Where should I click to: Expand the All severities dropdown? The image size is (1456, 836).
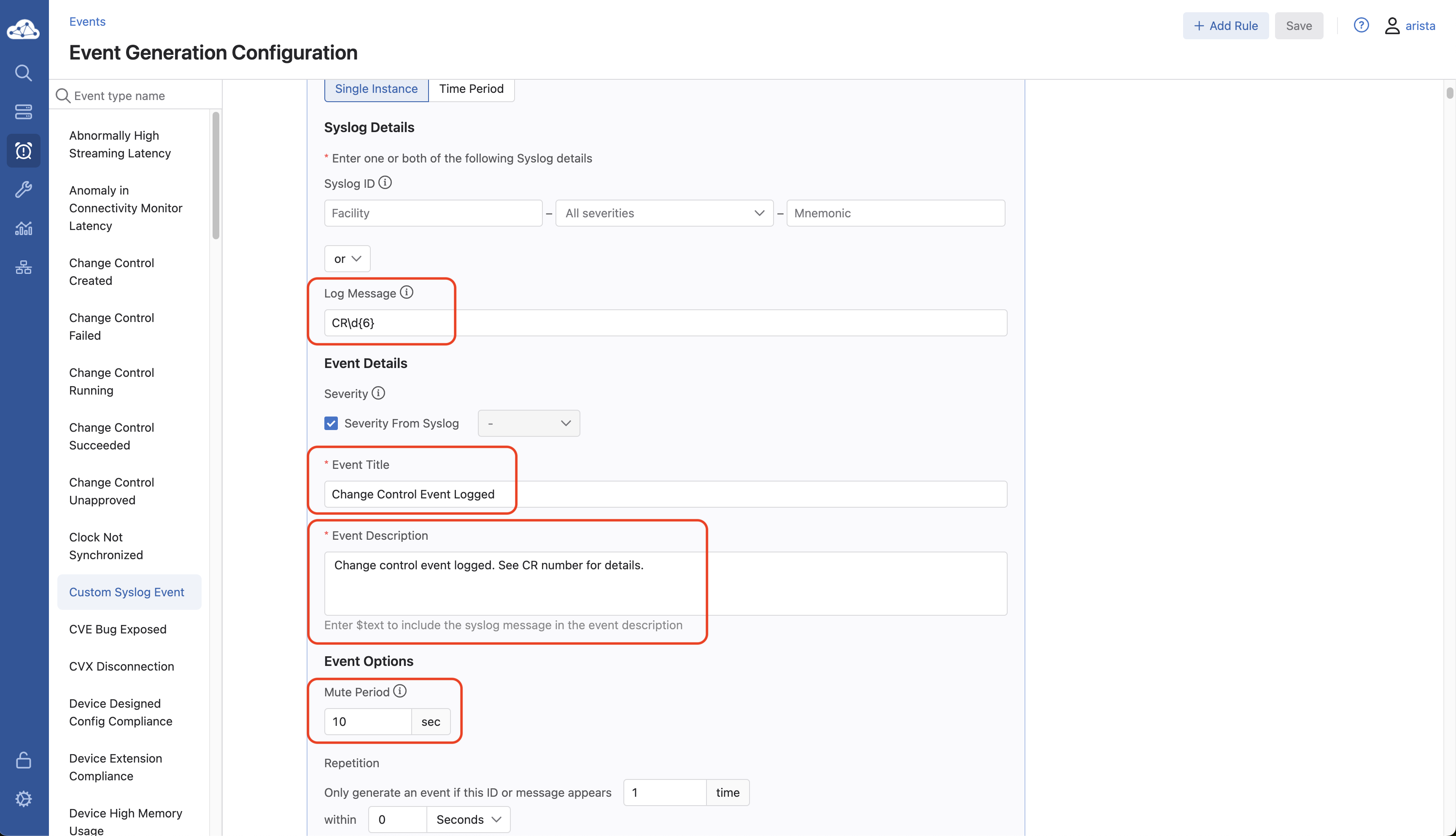click(x=664, y=213)
